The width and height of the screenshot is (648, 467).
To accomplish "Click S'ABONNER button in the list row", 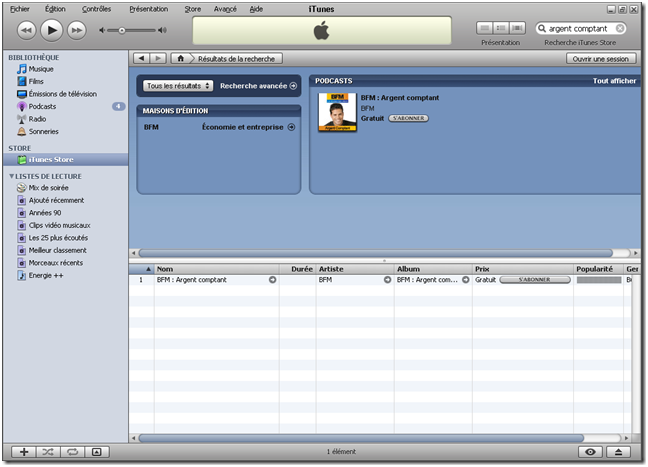I will (x=535, y=280).
